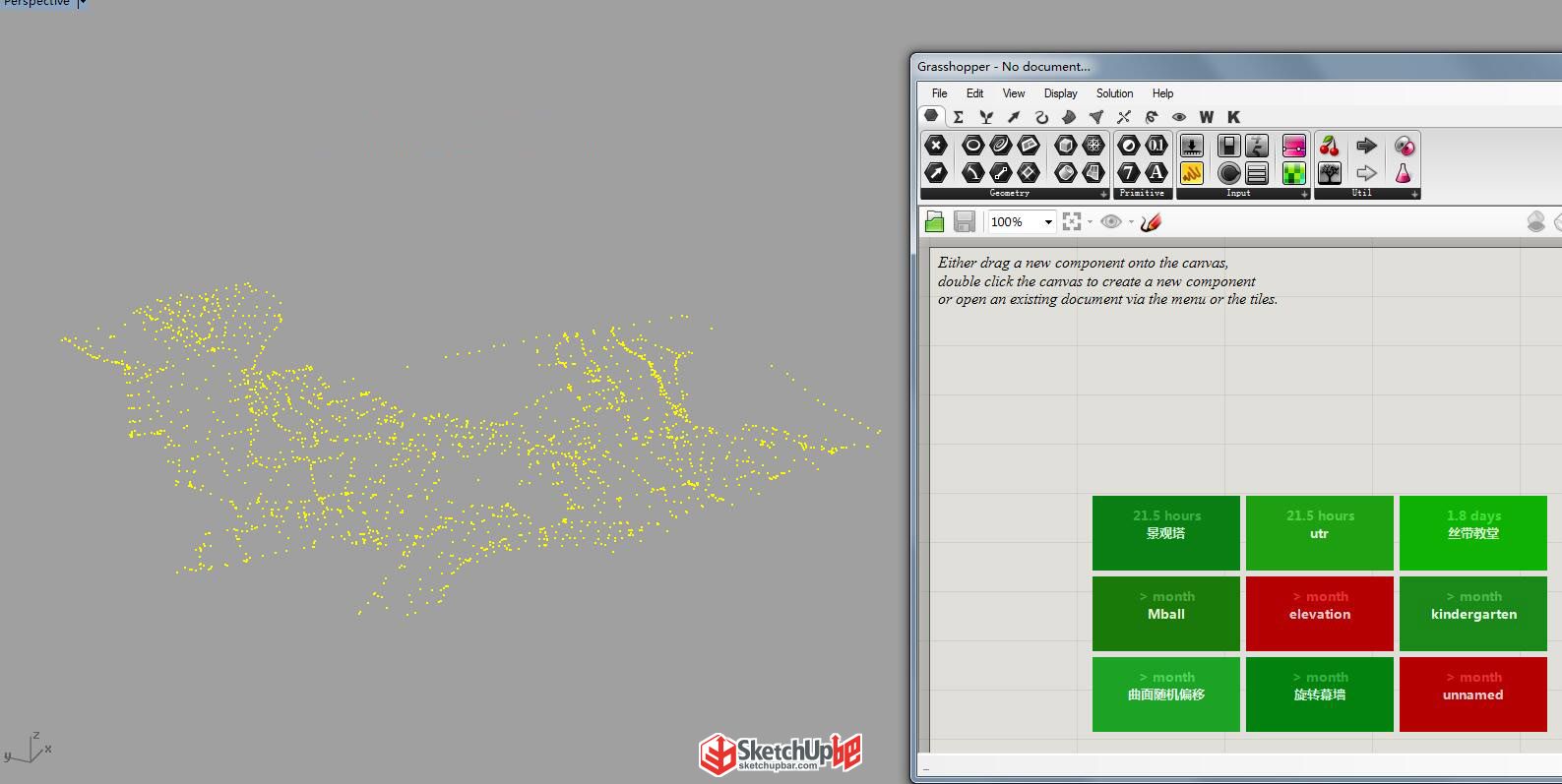Open the red elevation recent file tile
This screenshot has height=784, width=1562.
1320,614
